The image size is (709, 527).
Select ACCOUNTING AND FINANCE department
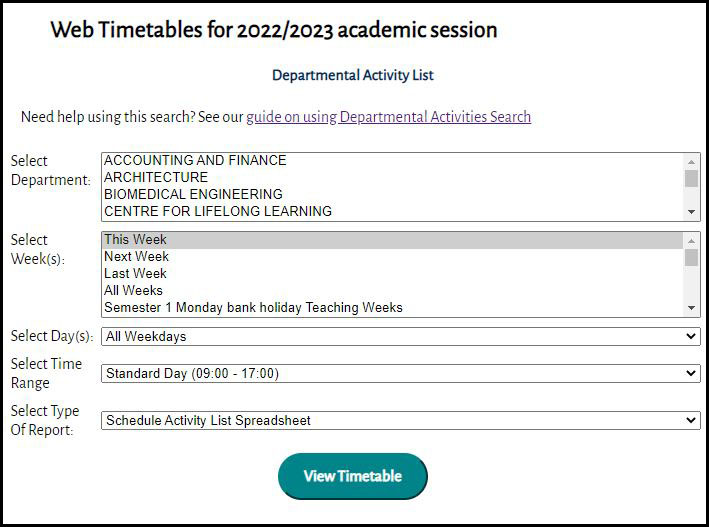[195, 160]
